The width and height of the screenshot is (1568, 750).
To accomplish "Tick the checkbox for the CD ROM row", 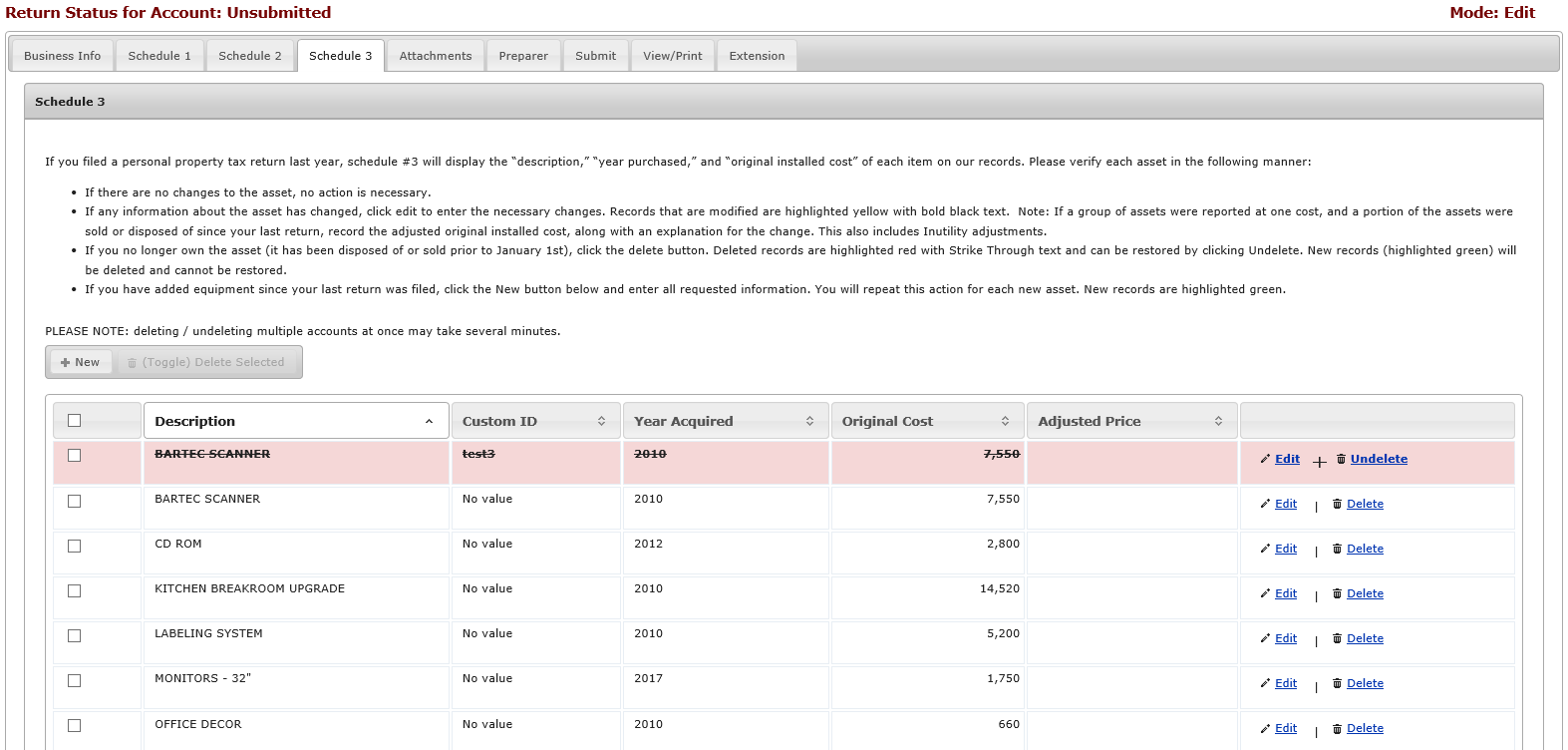I will click(x=74, y=546).
